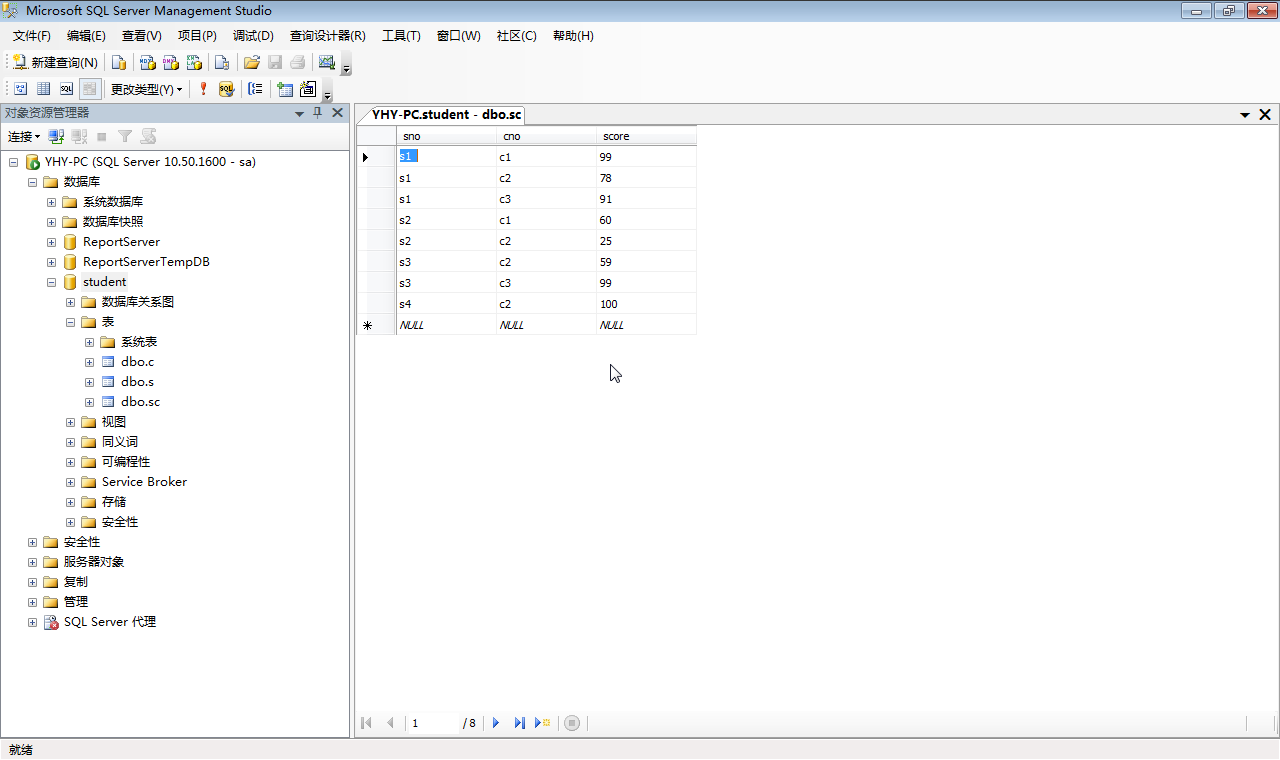Click the score cell containing 25

click(646, 241)
